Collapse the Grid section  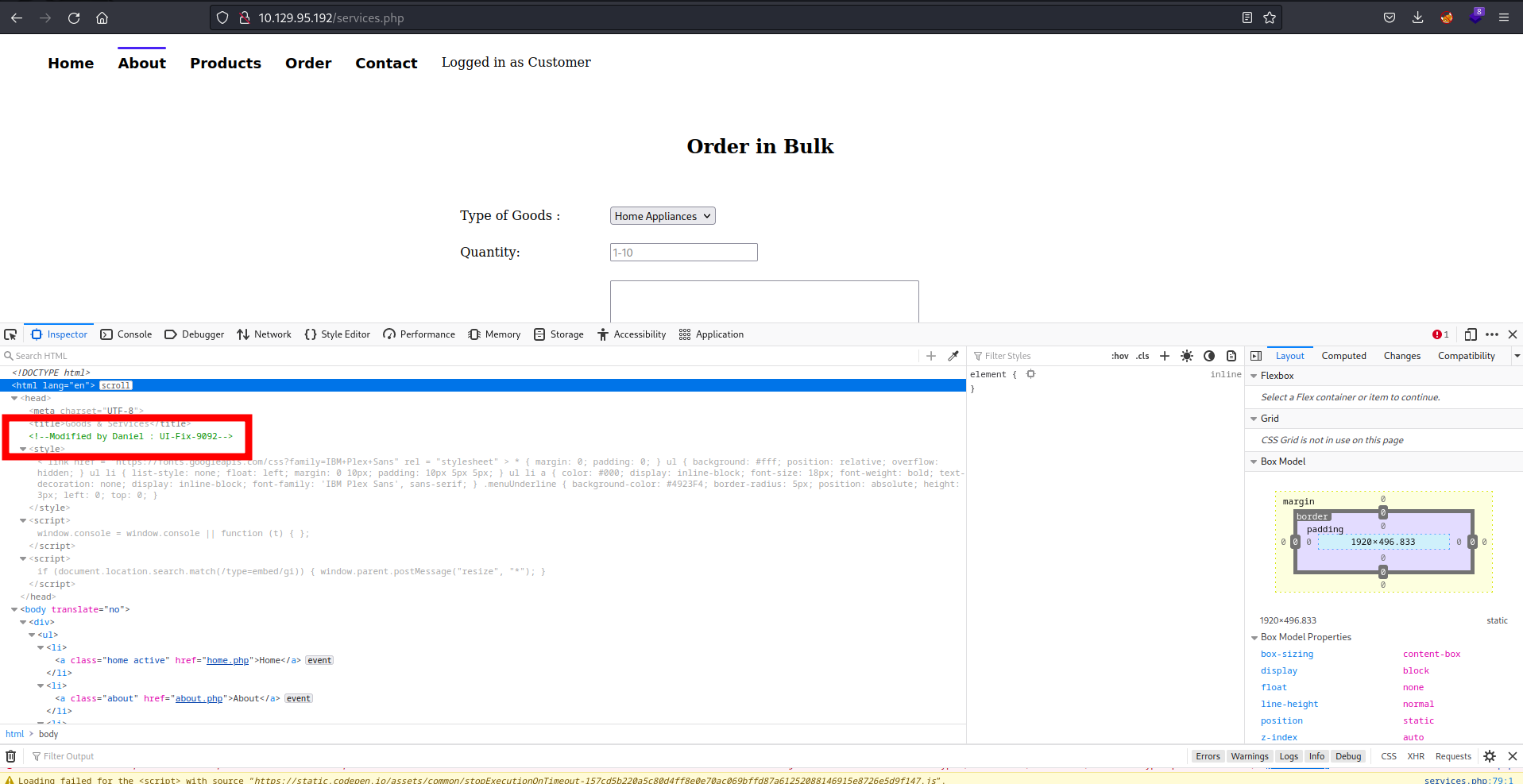pos(1254,419)
